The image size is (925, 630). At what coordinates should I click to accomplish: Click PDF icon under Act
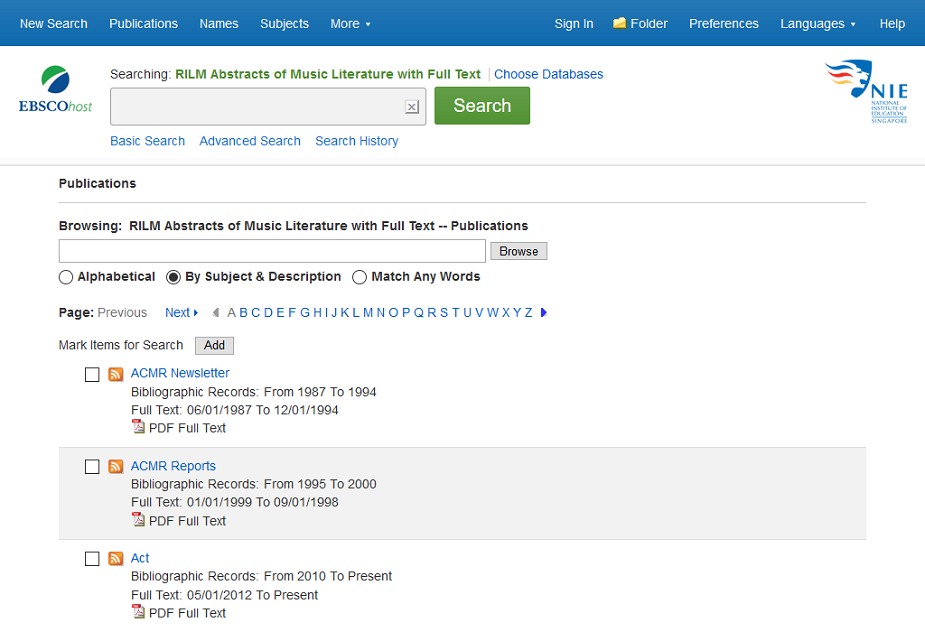click(138, 612)
